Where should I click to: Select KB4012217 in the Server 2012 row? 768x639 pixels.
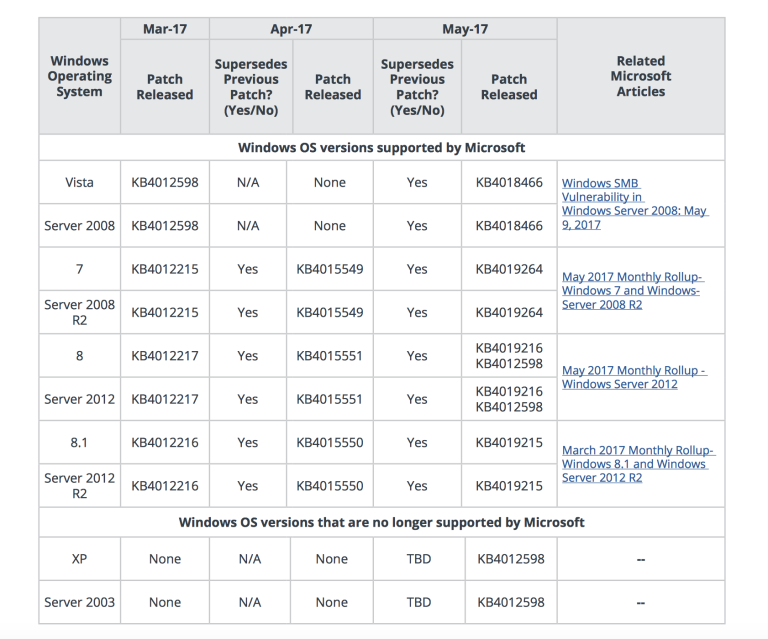click(165, 399)
